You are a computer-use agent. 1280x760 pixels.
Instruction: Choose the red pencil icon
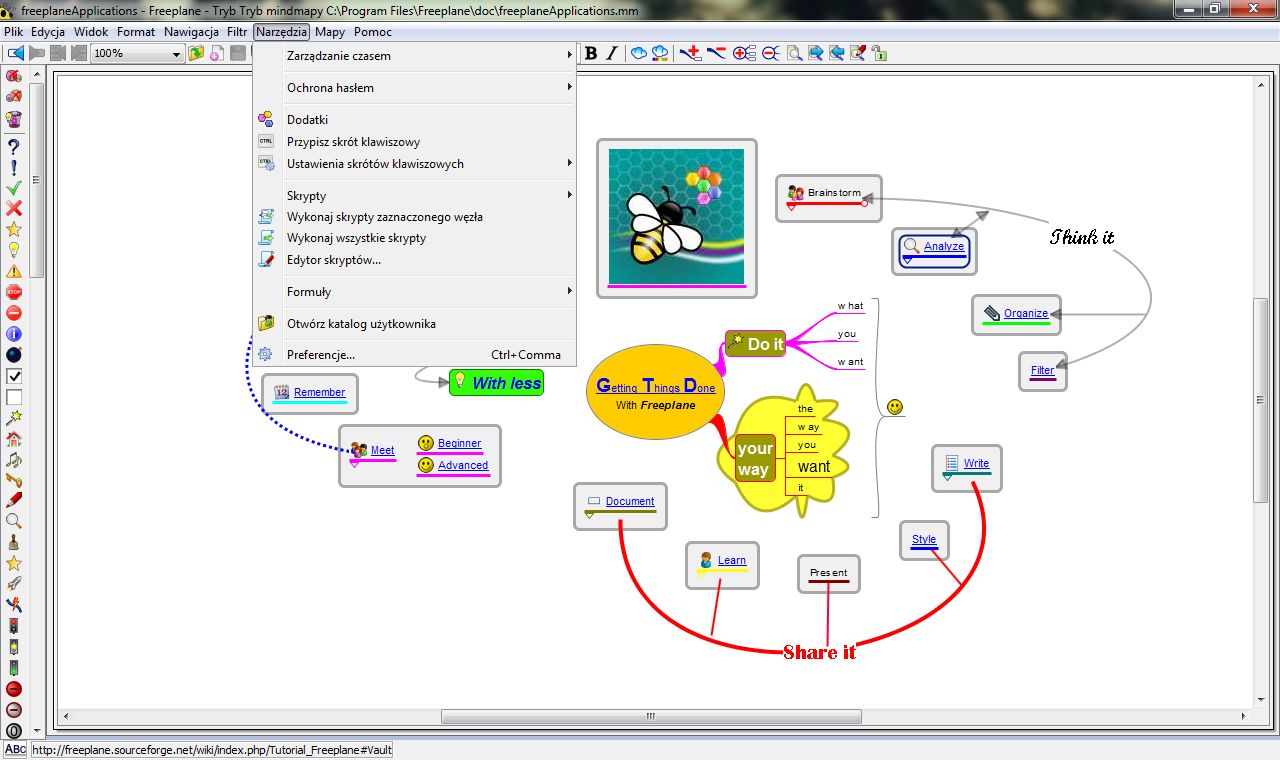coord(14,501)
